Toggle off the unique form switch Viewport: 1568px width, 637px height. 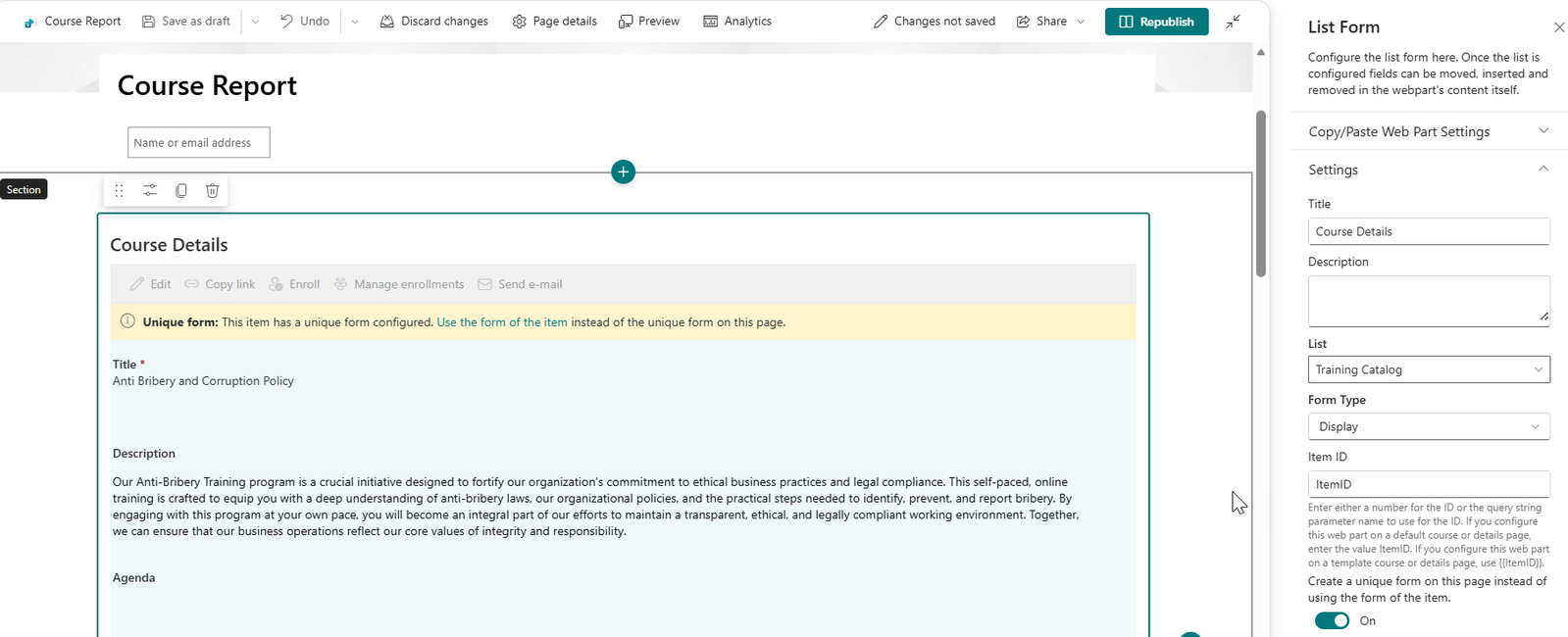[x=1332, y=620]
